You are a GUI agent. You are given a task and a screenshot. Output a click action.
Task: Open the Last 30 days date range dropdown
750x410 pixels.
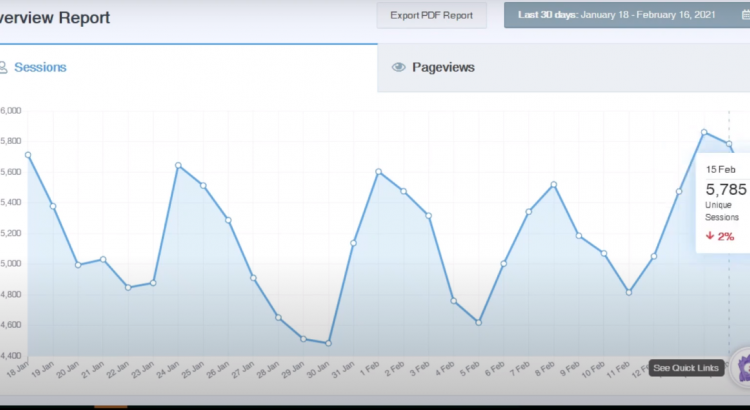click(620, 16)
